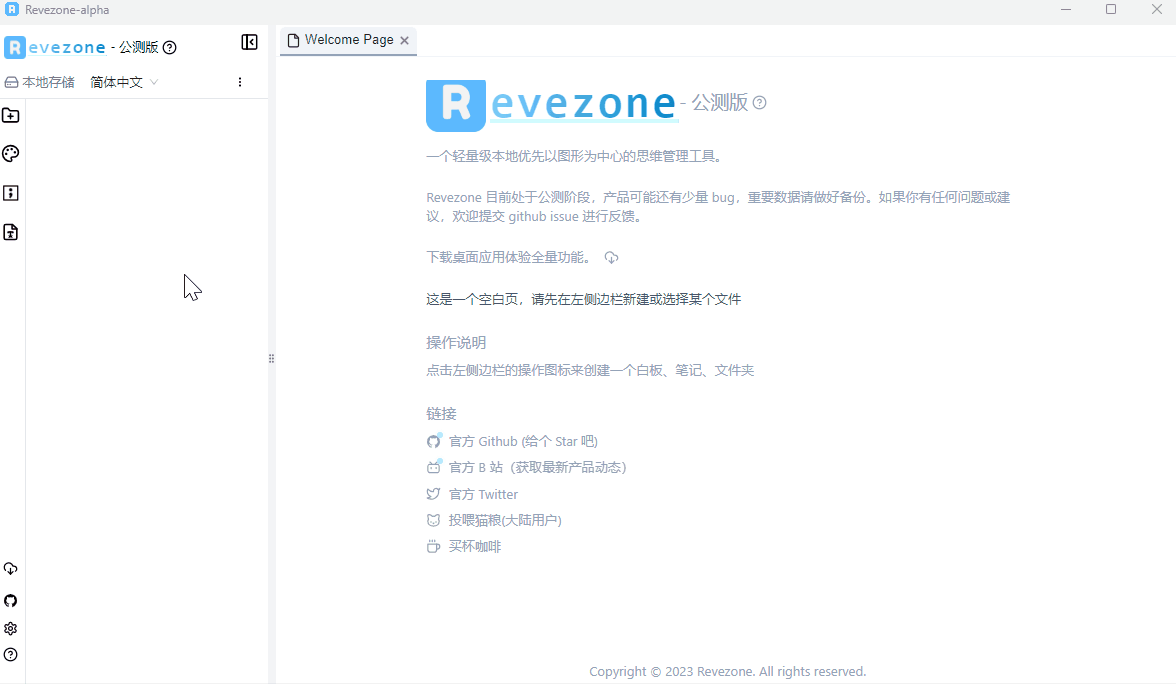Open the whiteboard creation palette icon
This screenshot has height=684, width=1176.
(10, 153)
